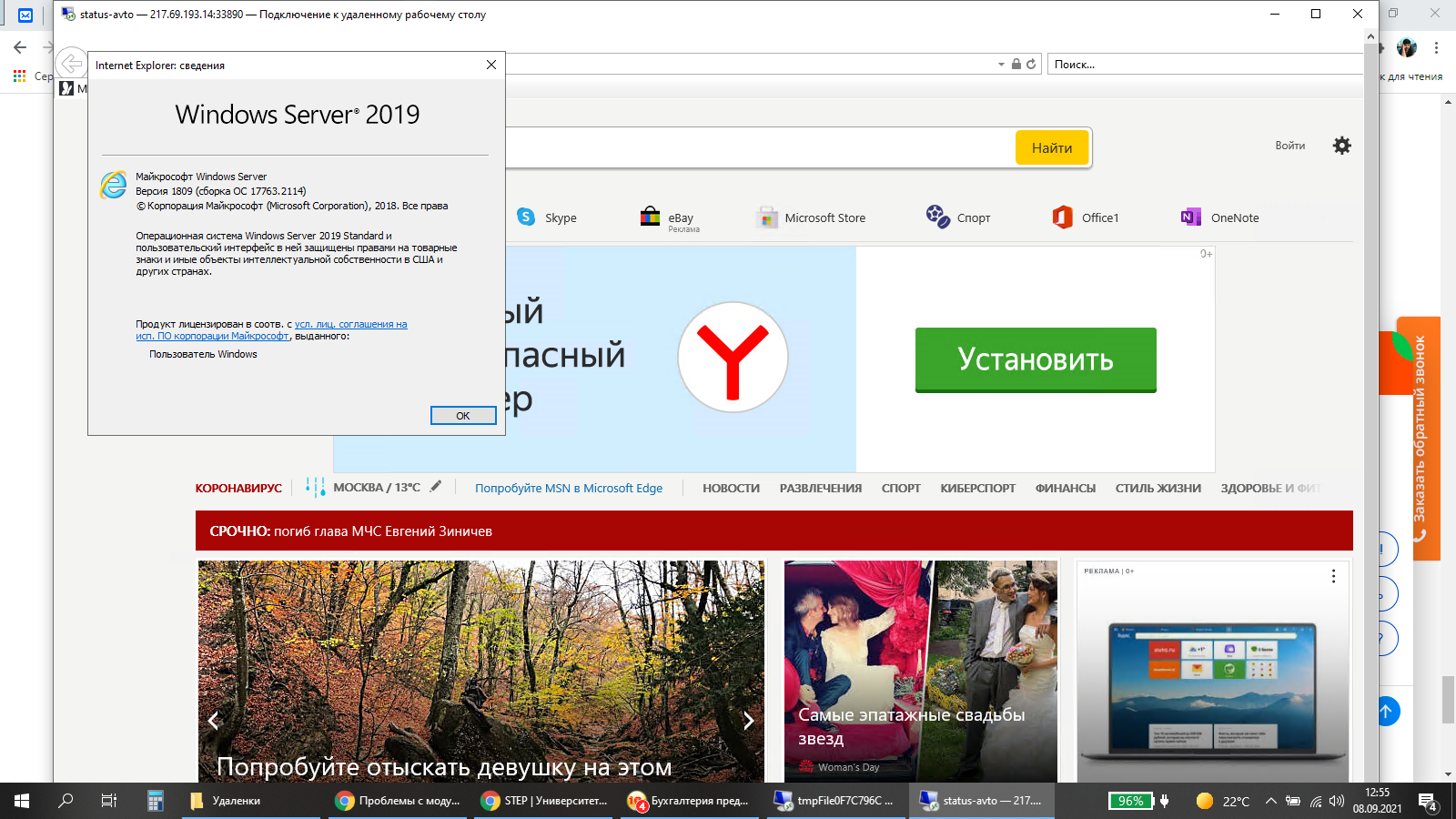The height and width of the screenshot is (819, 1456).
Task: Show previous slide in news carousel
Action: click(213, 721)
